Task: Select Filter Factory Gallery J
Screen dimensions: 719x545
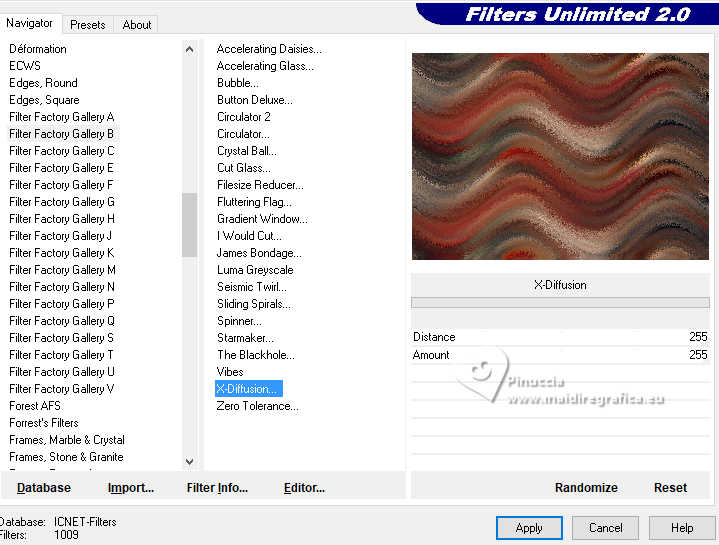Action: click(x=60, y=236)
